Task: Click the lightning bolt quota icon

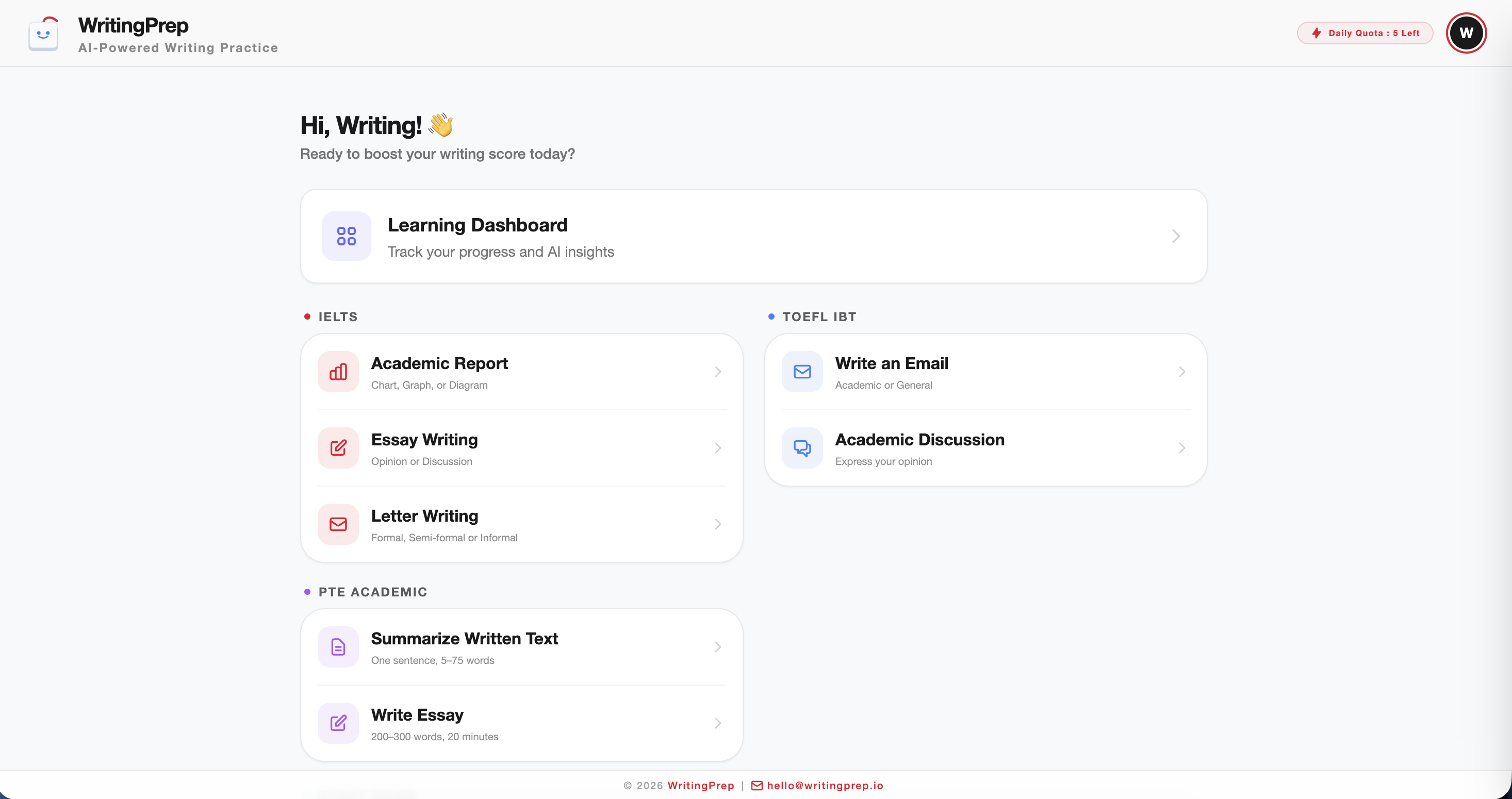Action: [x=1317, y=33]
